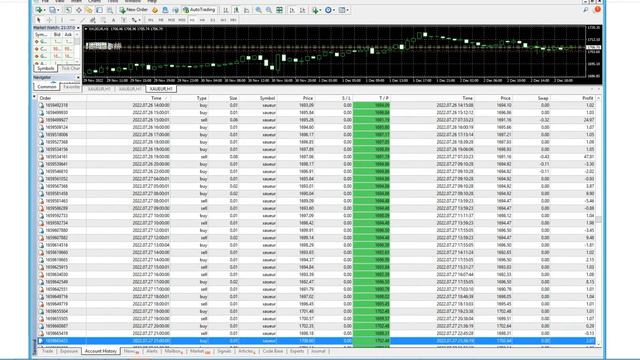Viewport: 640px width, 360px height.
Task: Open the News tab
Action: [x=131, y=351]
